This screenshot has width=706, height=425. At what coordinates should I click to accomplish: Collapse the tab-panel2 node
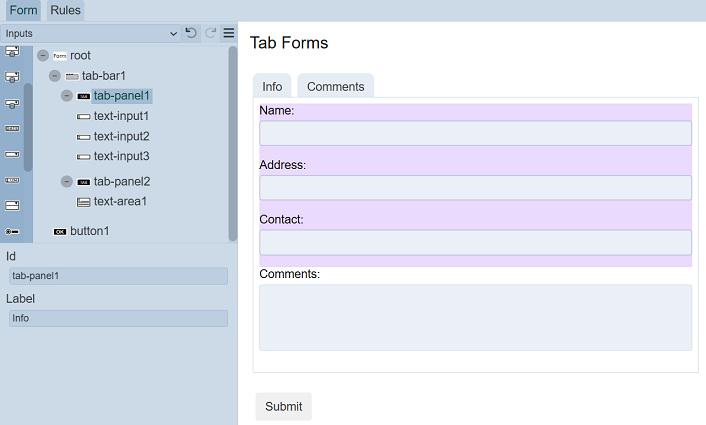(67, 182)
